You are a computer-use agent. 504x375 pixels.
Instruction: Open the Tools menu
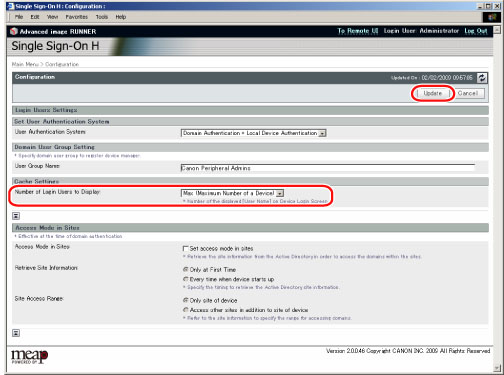click(x=102, y=17)
